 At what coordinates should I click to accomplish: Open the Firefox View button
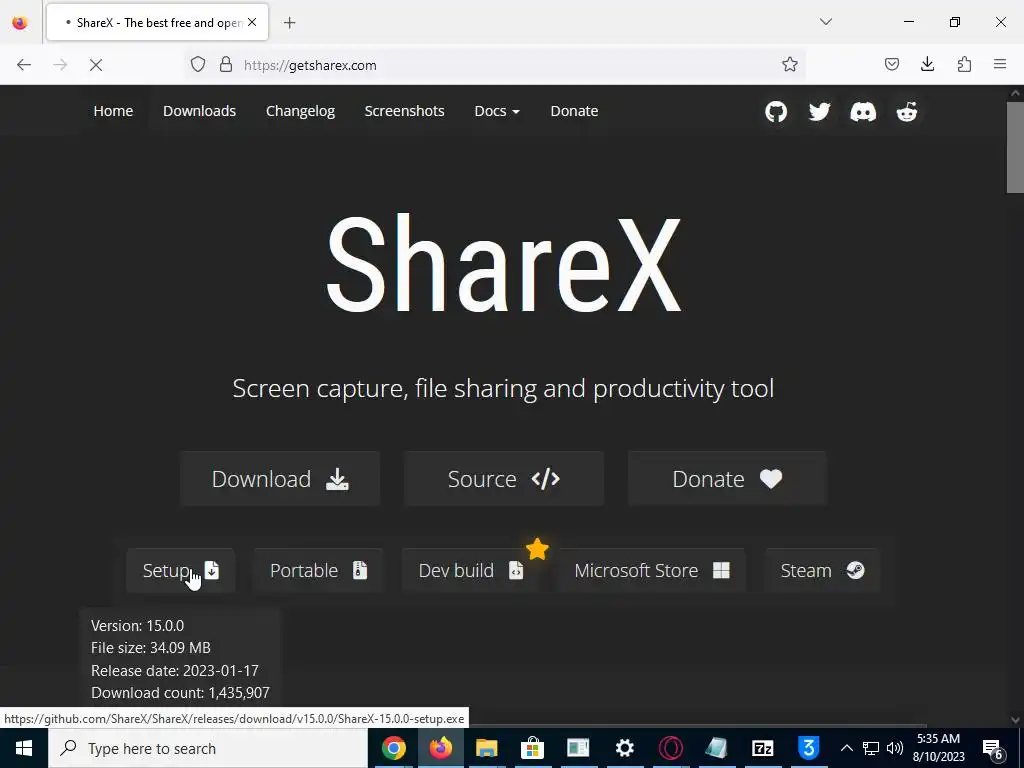20,22
